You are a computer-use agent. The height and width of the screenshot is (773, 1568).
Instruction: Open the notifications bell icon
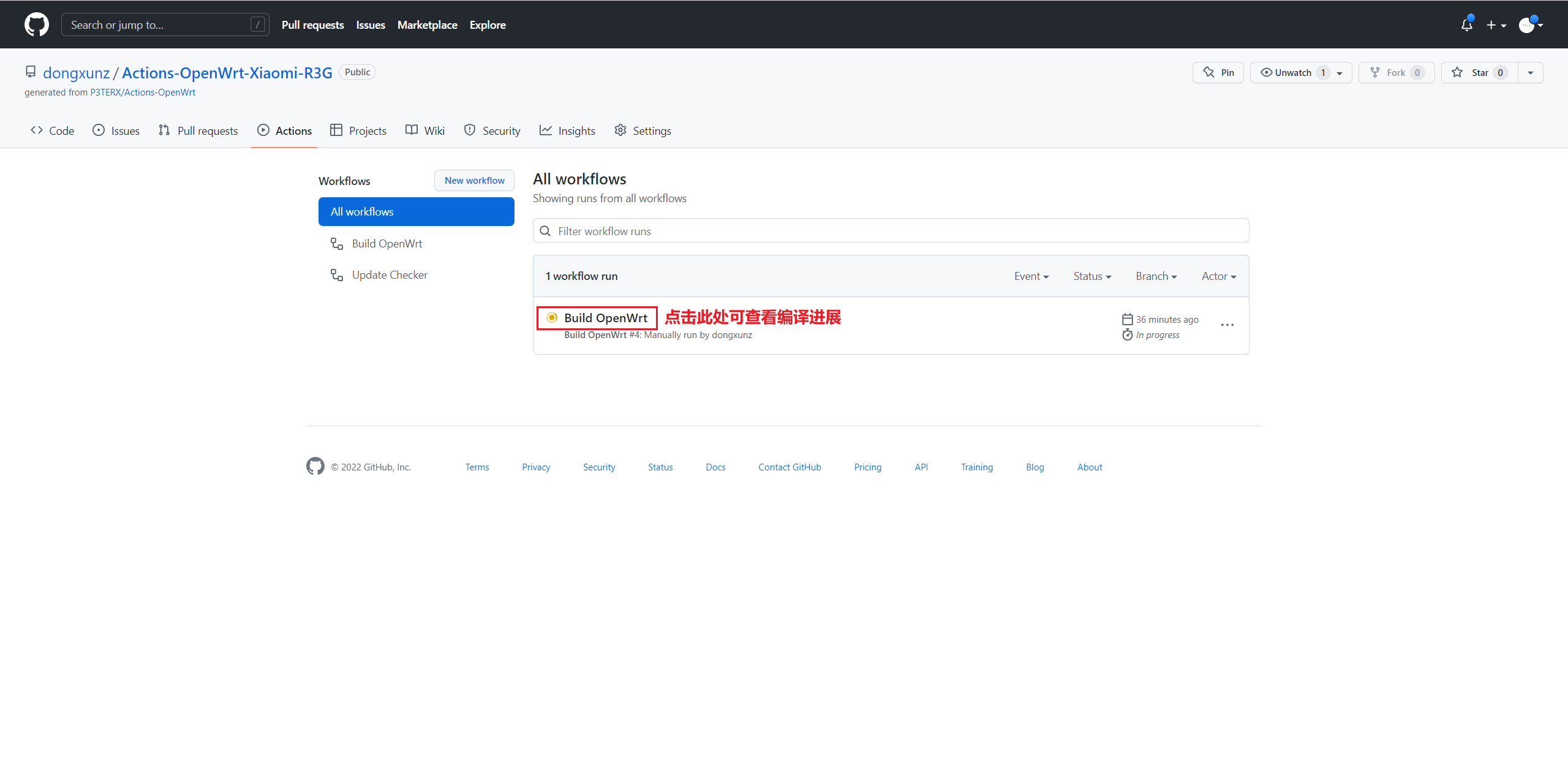[1466, 25]
